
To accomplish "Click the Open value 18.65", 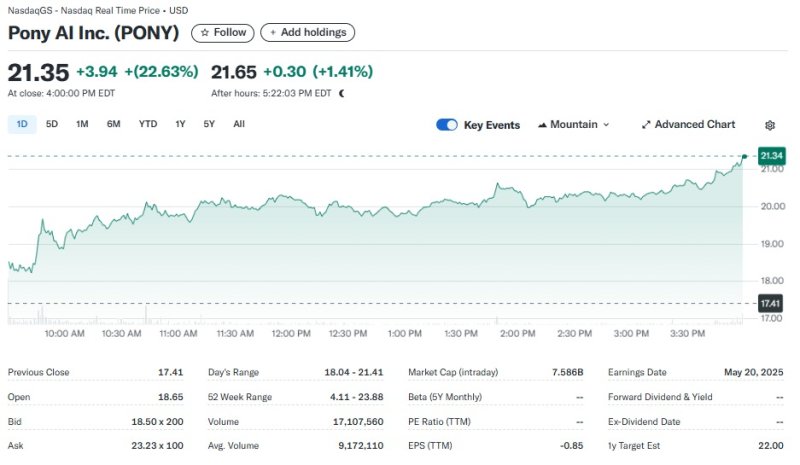I will click(x=170, y=397).
